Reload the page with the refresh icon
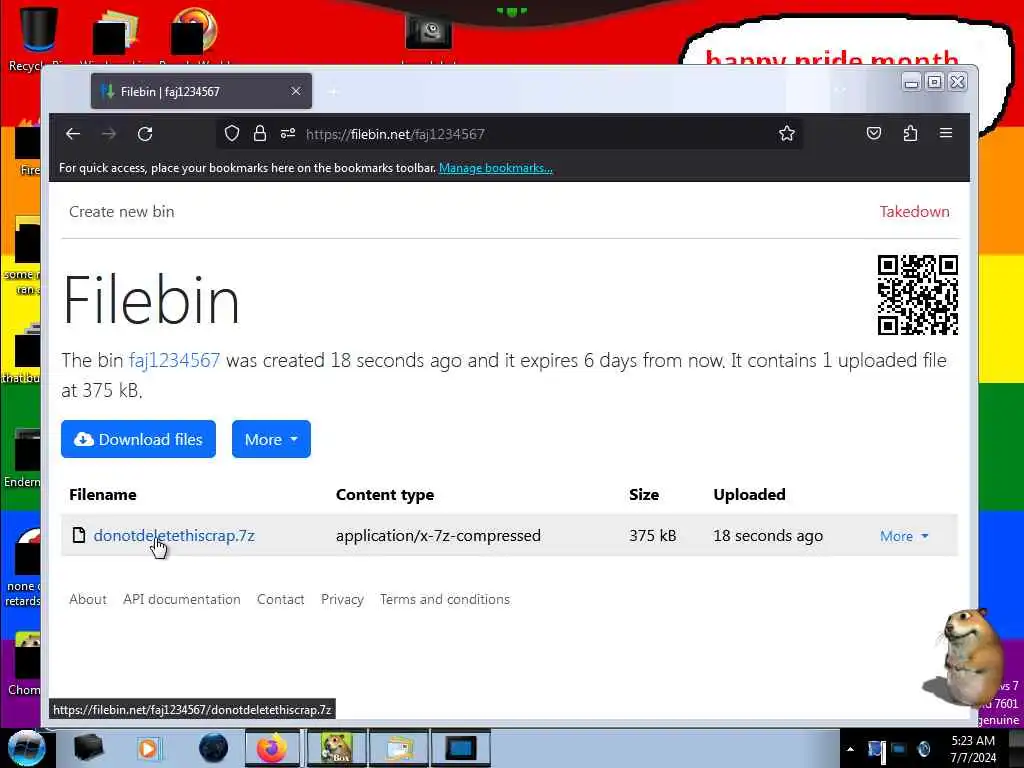The width and height of the screenshot is (1024, 768). click(x=145, y=134)
